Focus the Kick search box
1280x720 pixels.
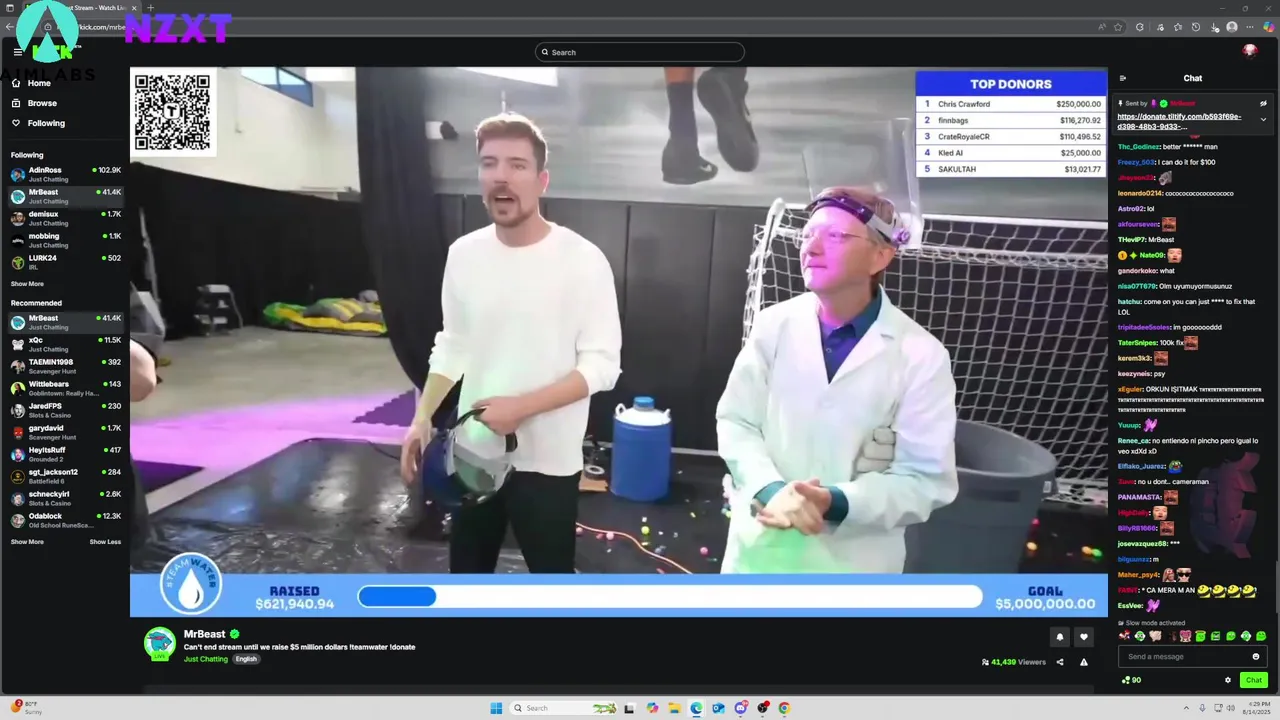tap(640, 52)
